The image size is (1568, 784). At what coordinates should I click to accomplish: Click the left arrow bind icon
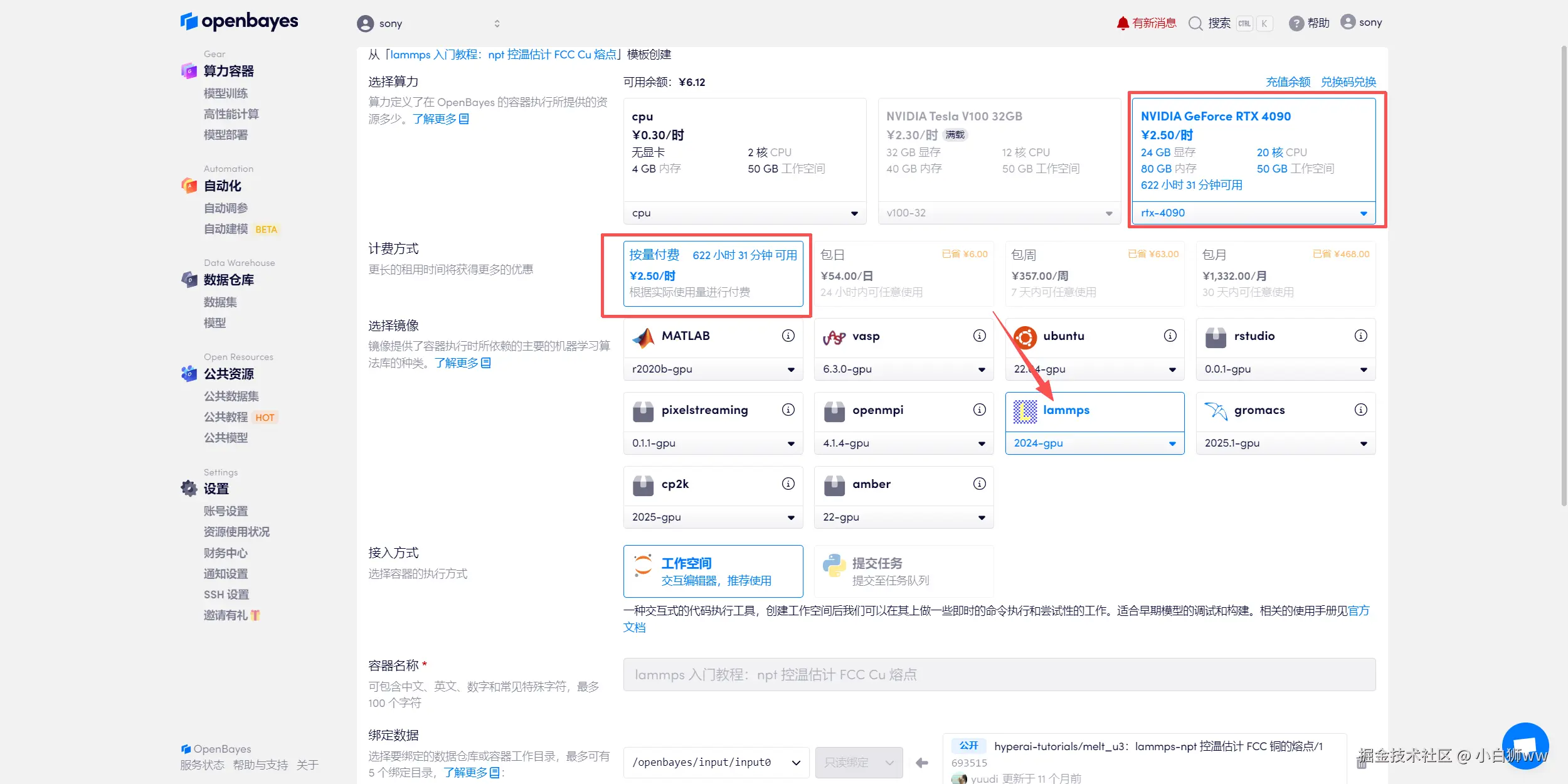coord(921,763)
